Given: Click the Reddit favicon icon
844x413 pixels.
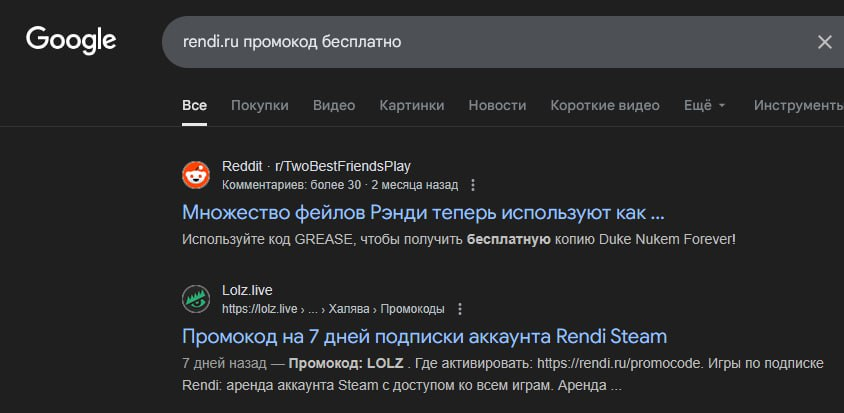Looking at the screenshot, I should pyautogui.click(x=196, y=175).
